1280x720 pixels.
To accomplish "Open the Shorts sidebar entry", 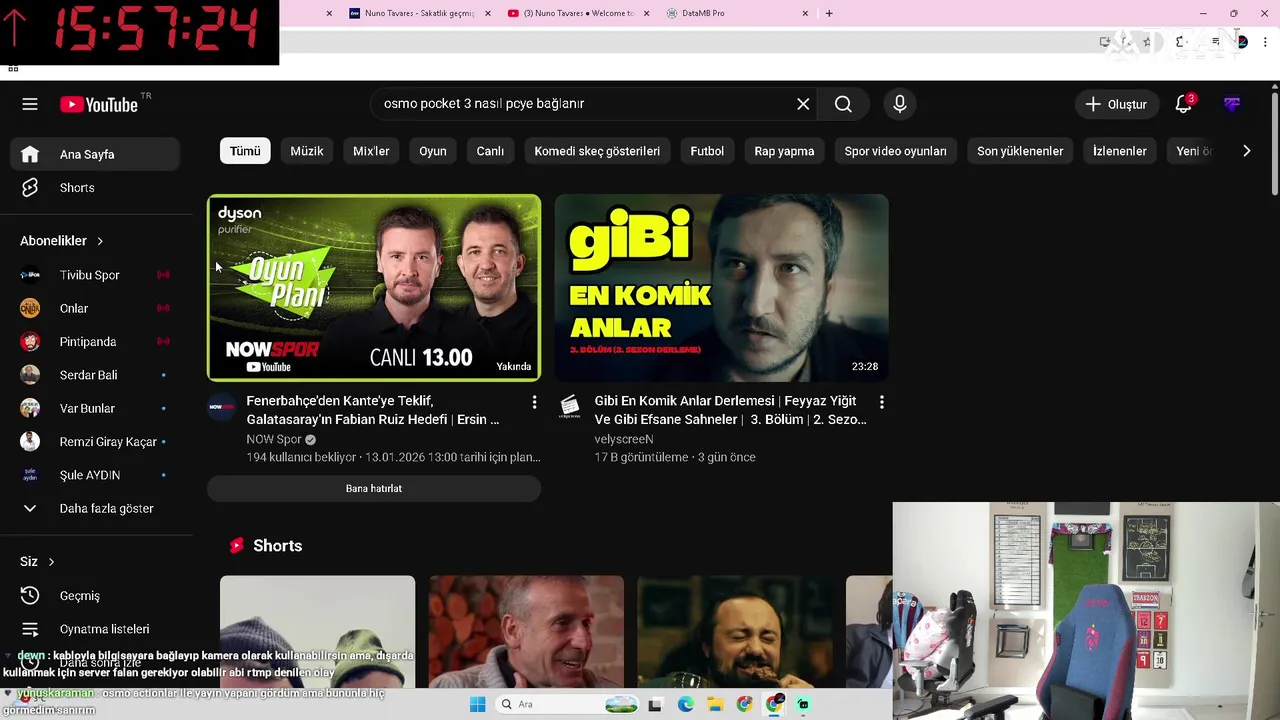I will 95,188.
